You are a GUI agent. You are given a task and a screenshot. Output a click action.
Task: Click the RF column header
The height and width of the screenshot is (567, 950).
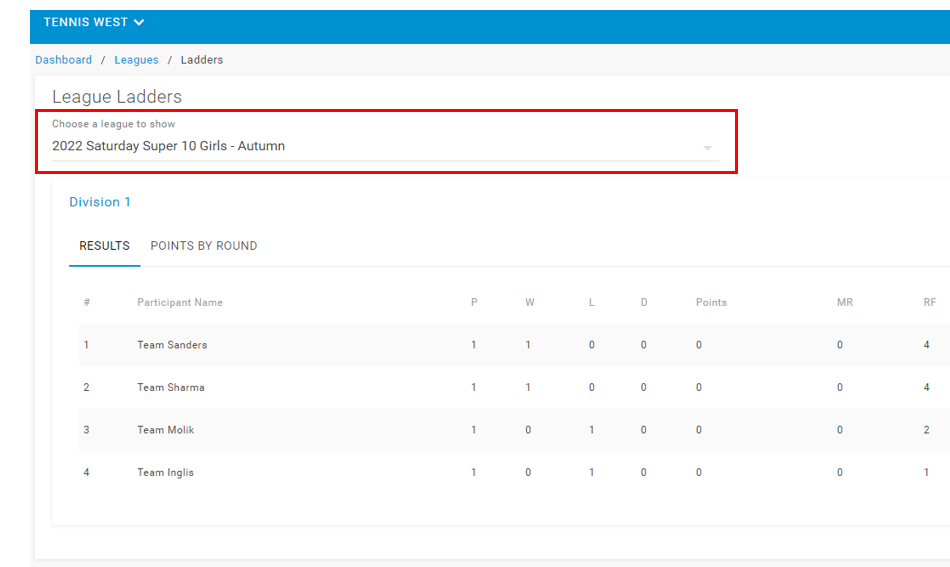(929, 302)
